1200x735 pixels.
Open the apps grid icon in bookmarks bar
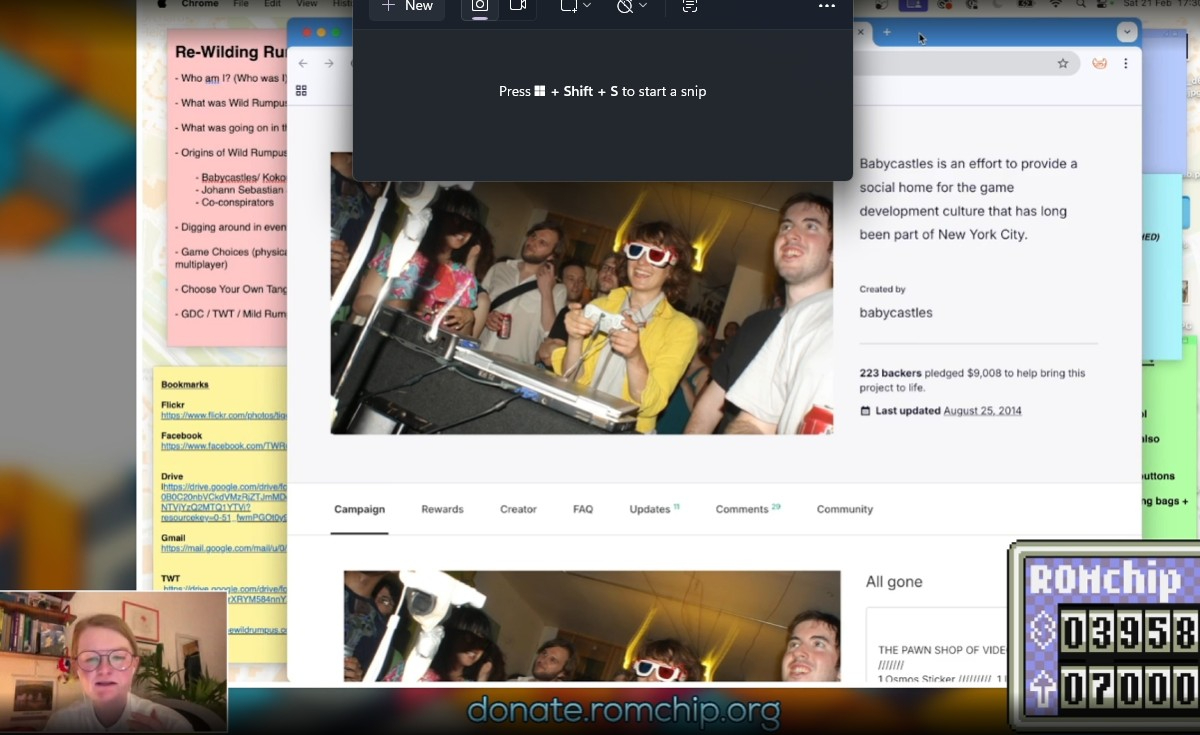click(301, 91)
